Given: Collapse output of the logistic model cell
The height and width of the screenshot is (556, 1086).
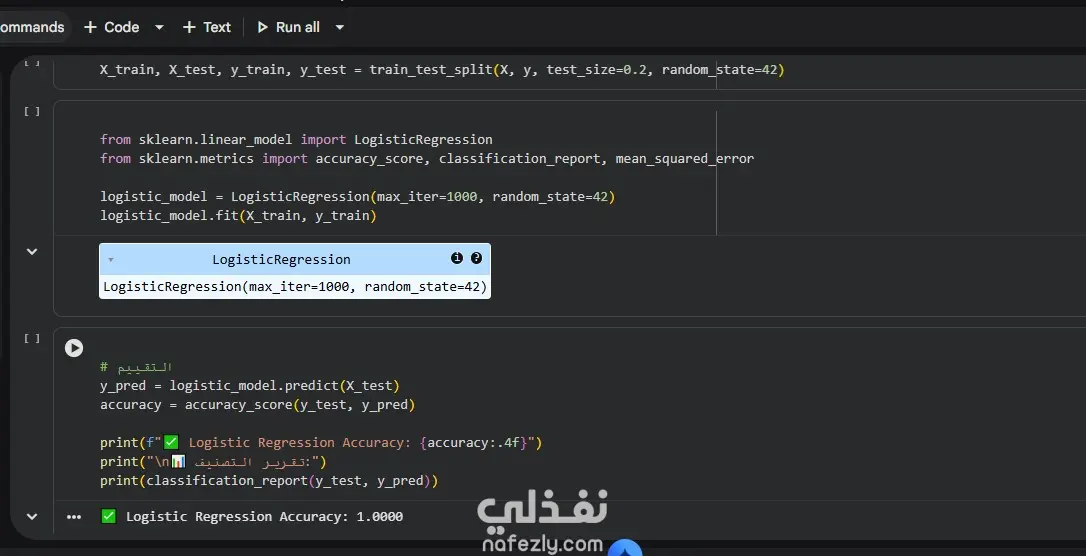Looking at the screenshot, I should [32, 251].
